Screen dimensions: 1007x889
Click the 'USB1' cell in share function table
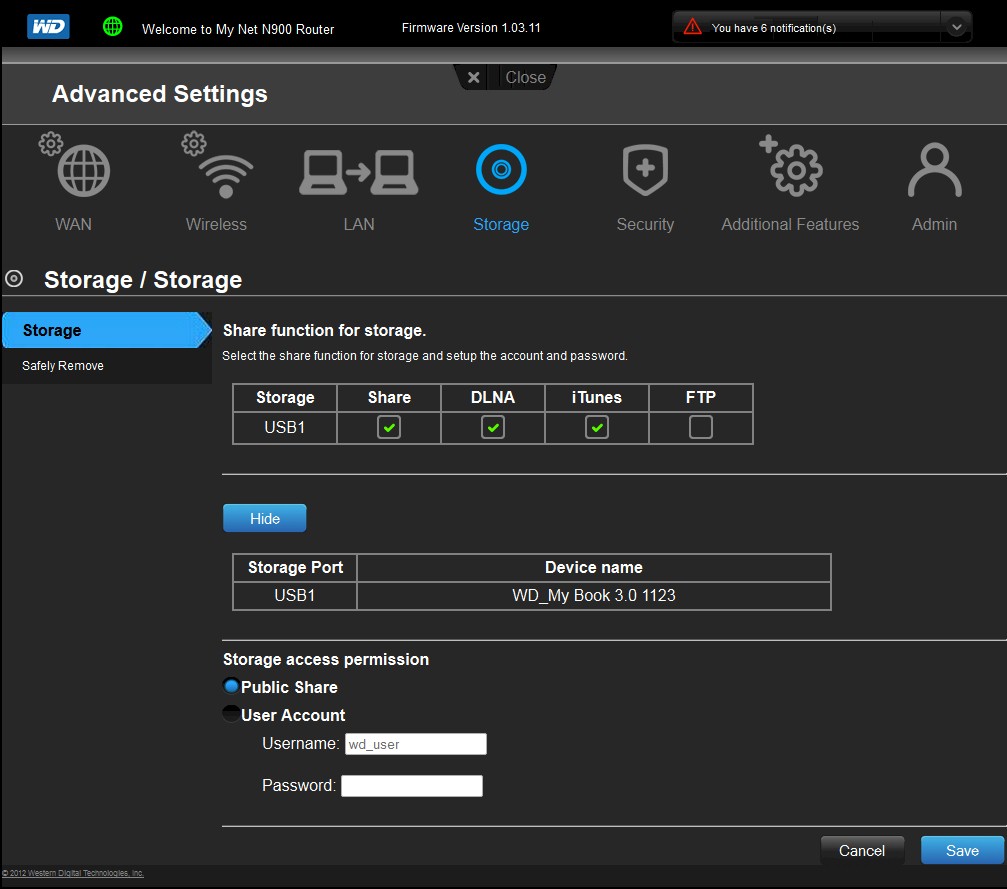pyautogui.click(x=285, y=427)
